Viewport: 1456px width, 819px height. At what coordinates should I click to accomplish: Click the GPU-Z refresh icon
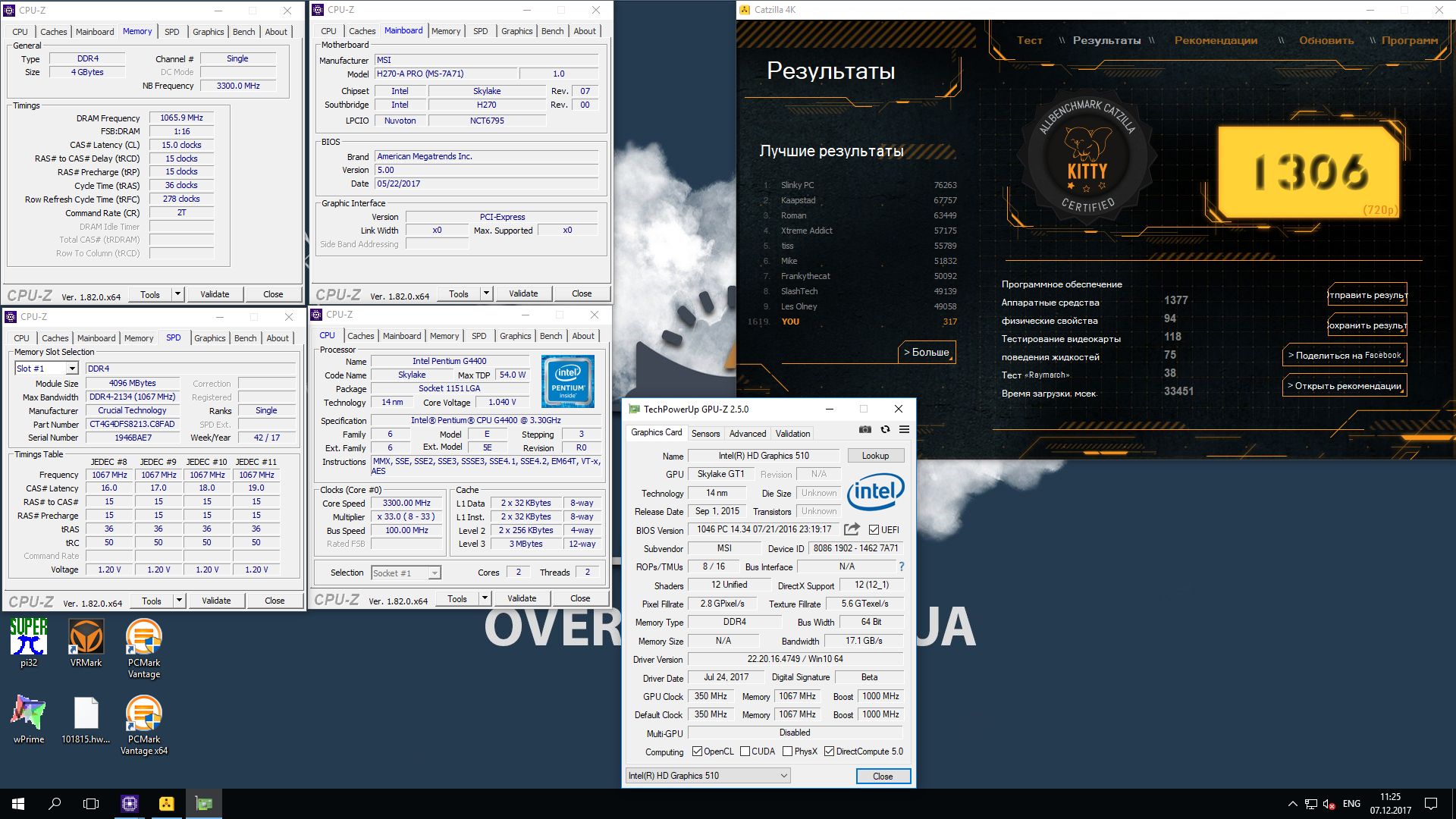(885, 429)
